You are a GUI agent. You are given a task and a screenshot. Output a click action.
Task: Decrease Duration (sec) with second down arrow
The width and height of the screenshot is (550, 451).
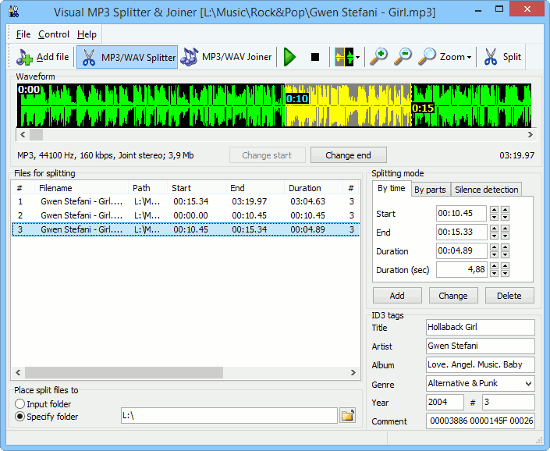(505, 274)
